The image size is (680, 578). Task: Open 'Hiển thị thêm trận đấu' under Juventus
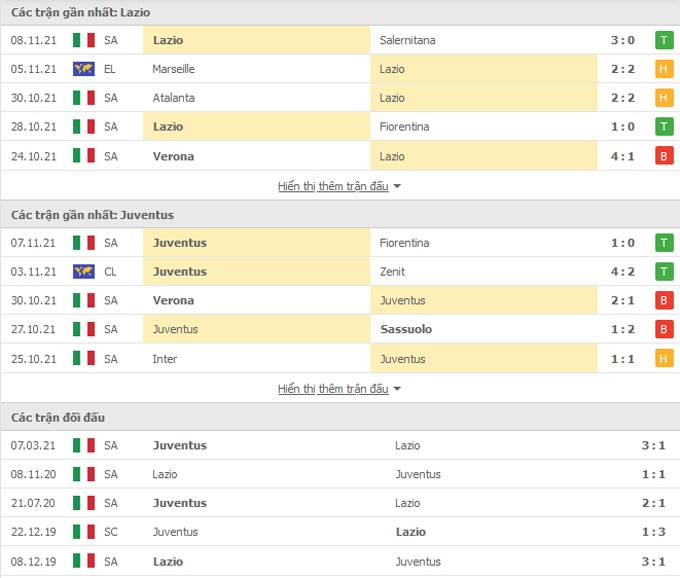pos(333,389)
